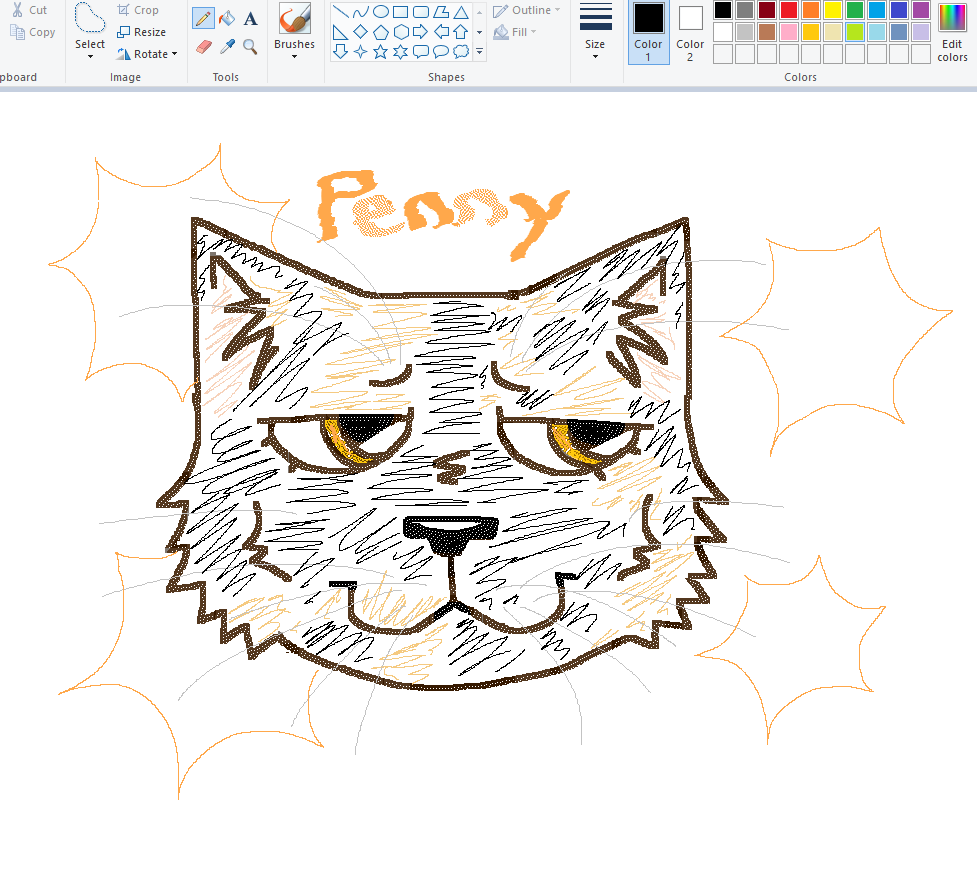Select the Eraser tool
This screenshot has height=873, width=977.
(203, 47)
